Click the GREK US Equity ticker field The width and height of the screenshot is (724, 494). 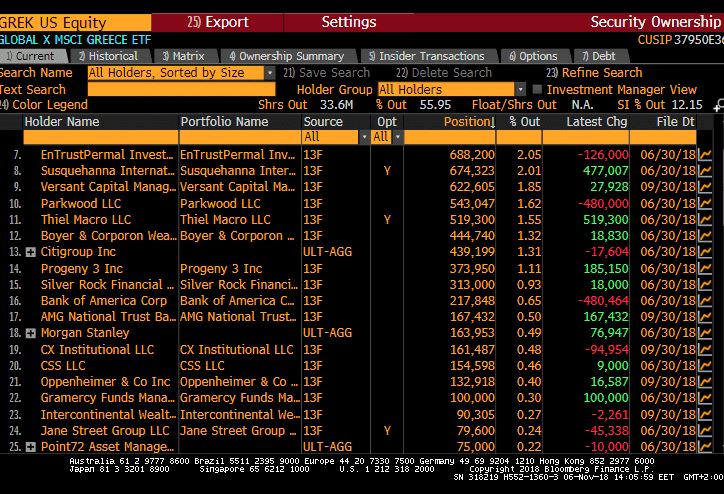[75, 22]
